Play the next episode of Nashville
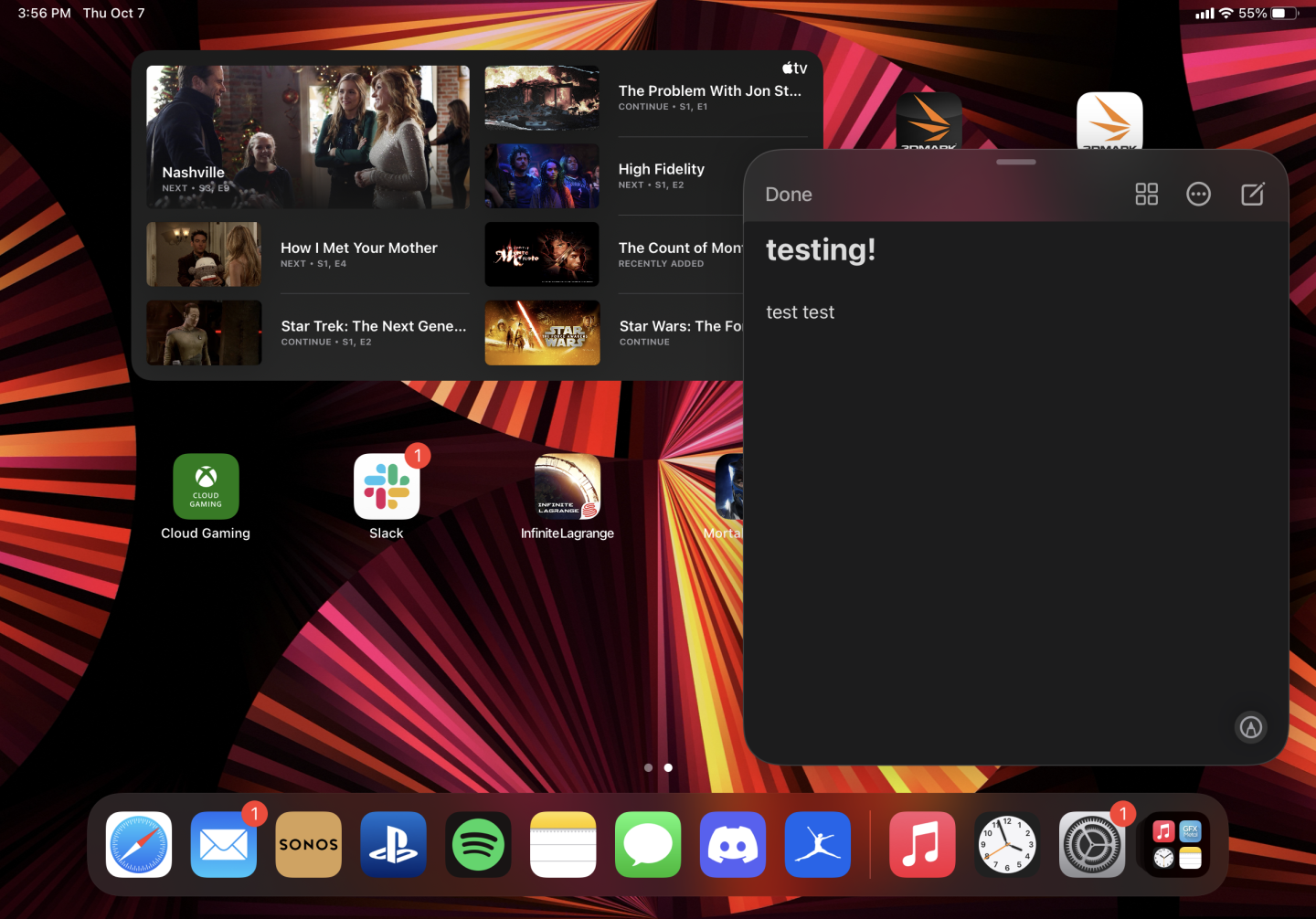Screen dimensions: 1316x919 coord(307,137)
